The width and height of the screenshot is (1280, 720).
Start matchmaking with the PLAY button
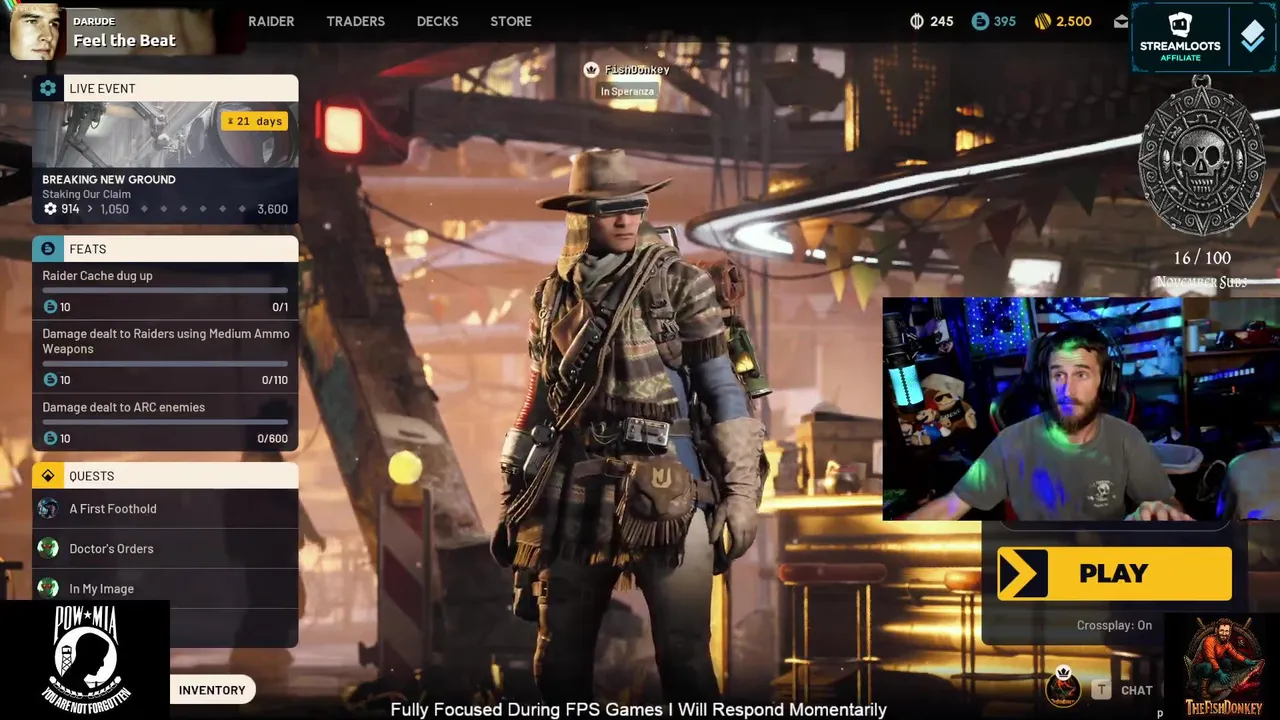click(1114, 573)
